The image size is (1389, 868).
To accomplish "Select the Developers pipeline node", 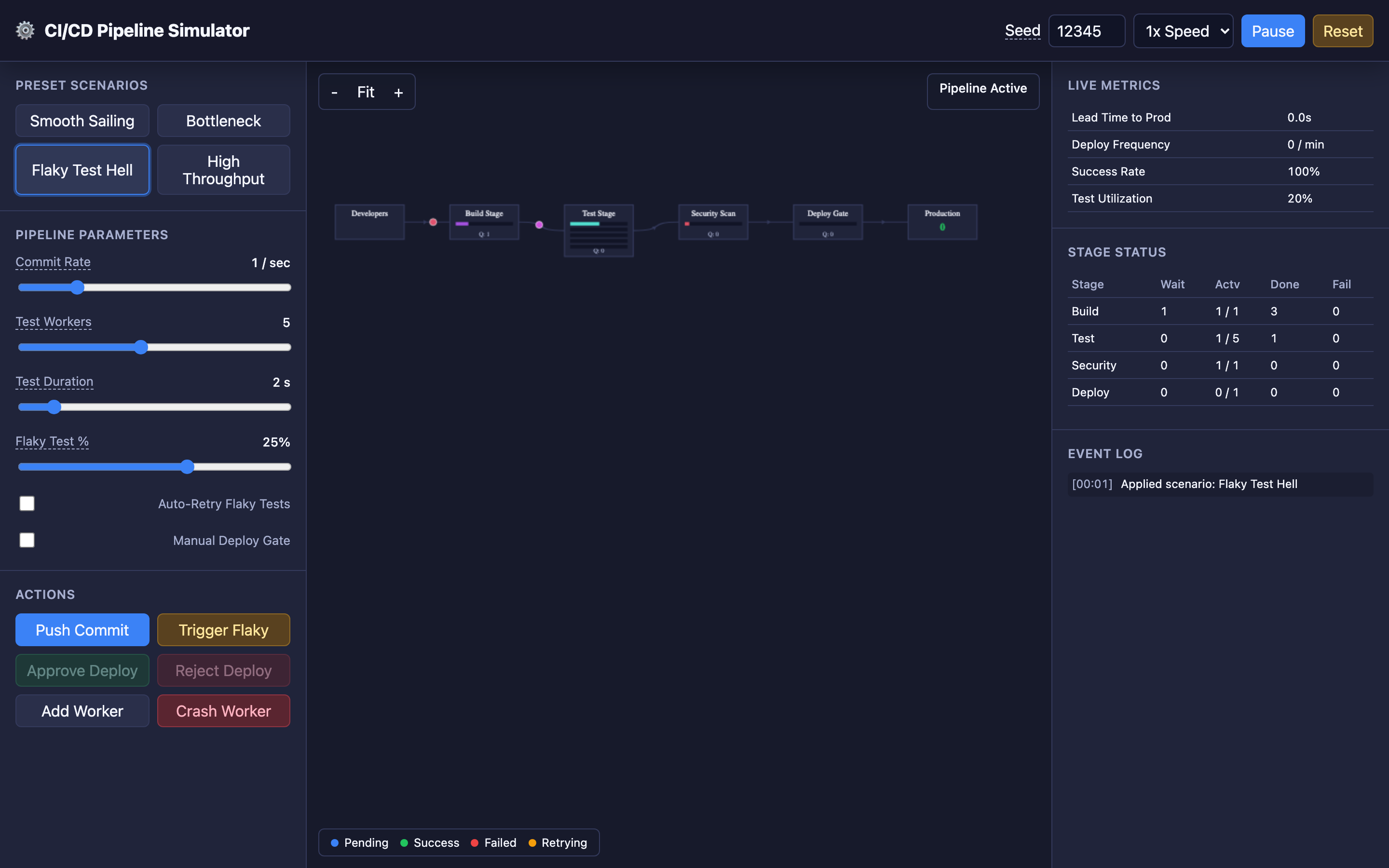I will [x=369, y=222].
